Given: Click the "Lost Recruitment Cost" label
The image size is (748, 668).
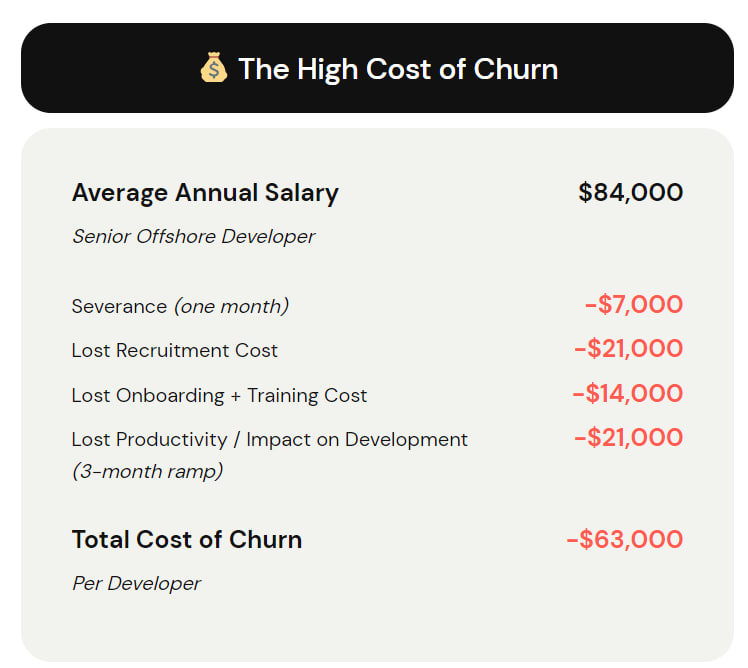Looking at the screenshot, I should tap(175, 351).
